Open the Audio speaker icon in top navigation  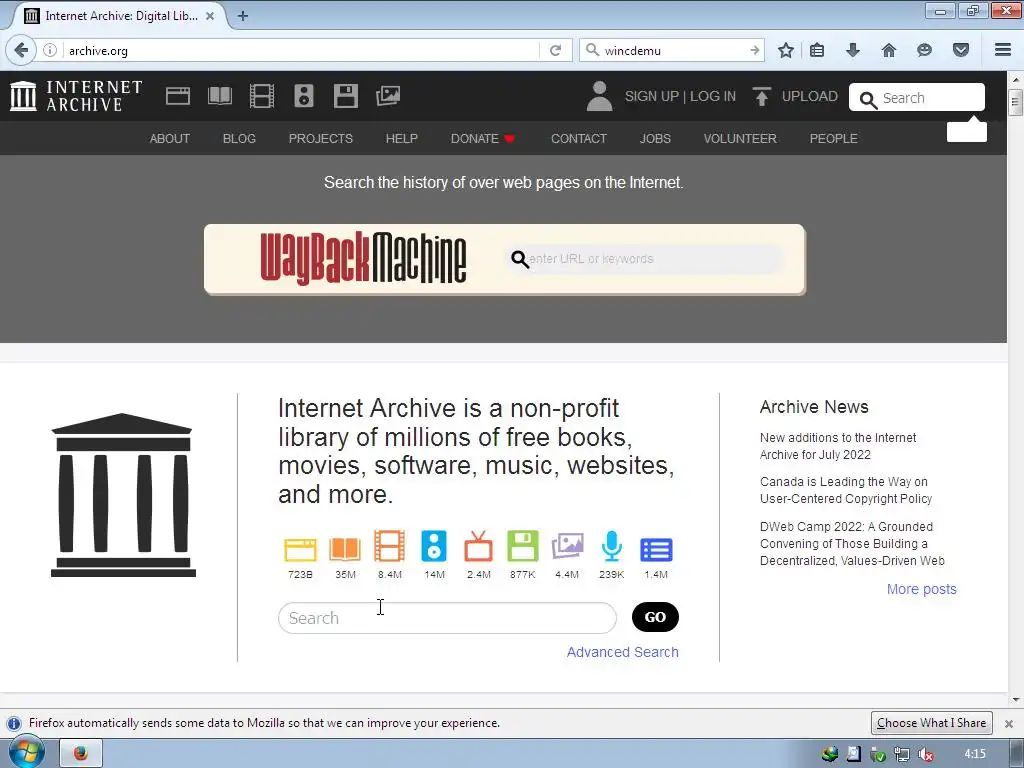coord(304,96)
